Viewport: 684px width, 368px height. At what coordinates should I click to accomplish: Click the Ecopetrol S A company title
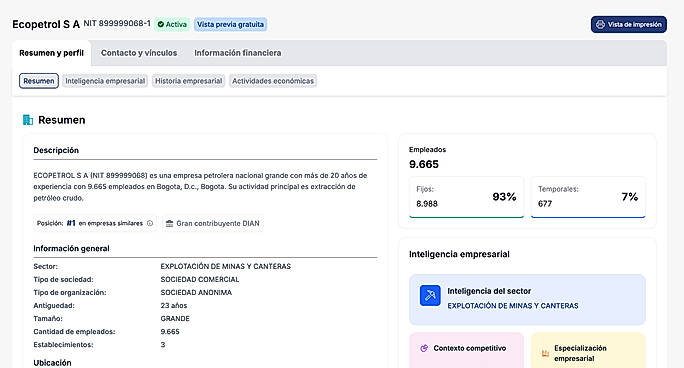click(46, 24)
